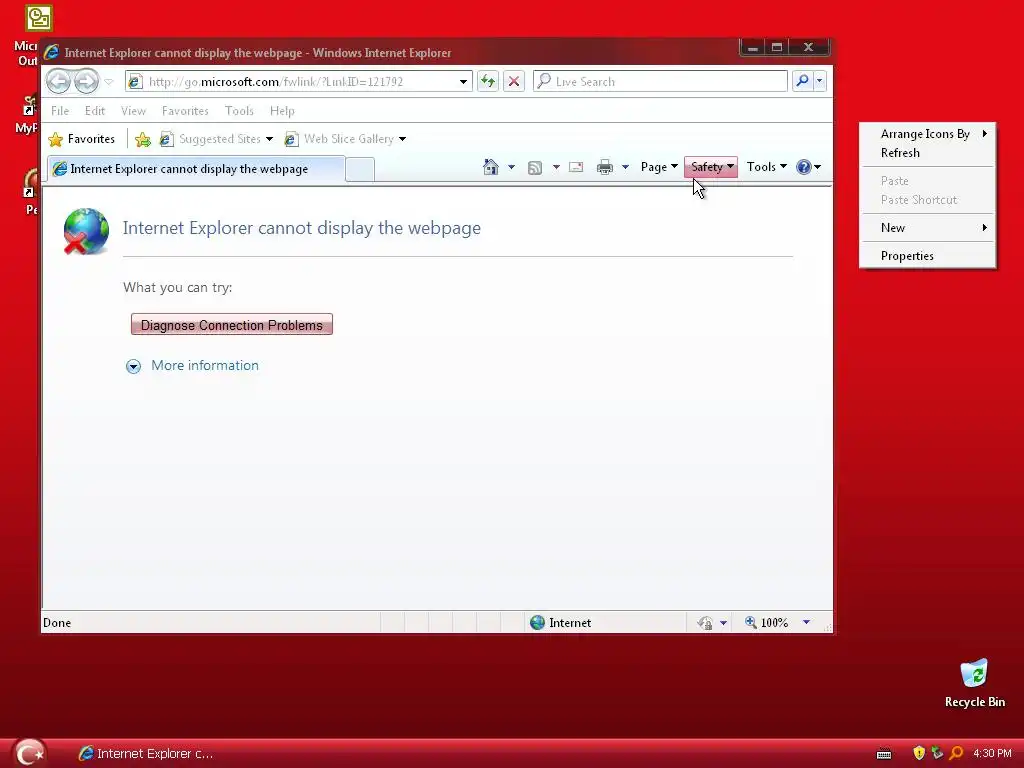Open the dropdown beside the status bar lock icon
The width and height of the screenshot is (1024, 768).
723,623
